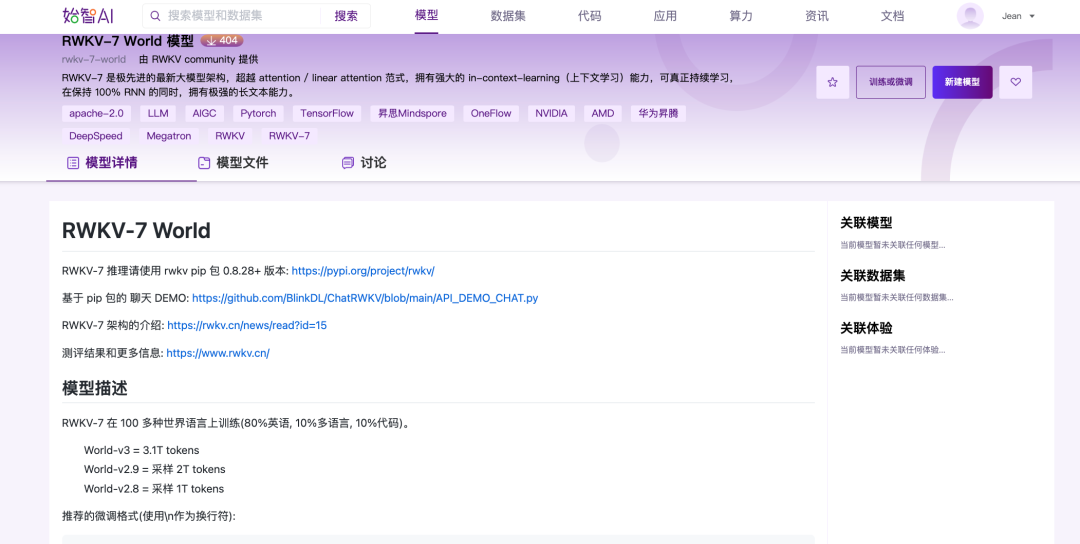
Task: Open the API_DEMO_CHAT.py GitHub link
Action: 365,298
